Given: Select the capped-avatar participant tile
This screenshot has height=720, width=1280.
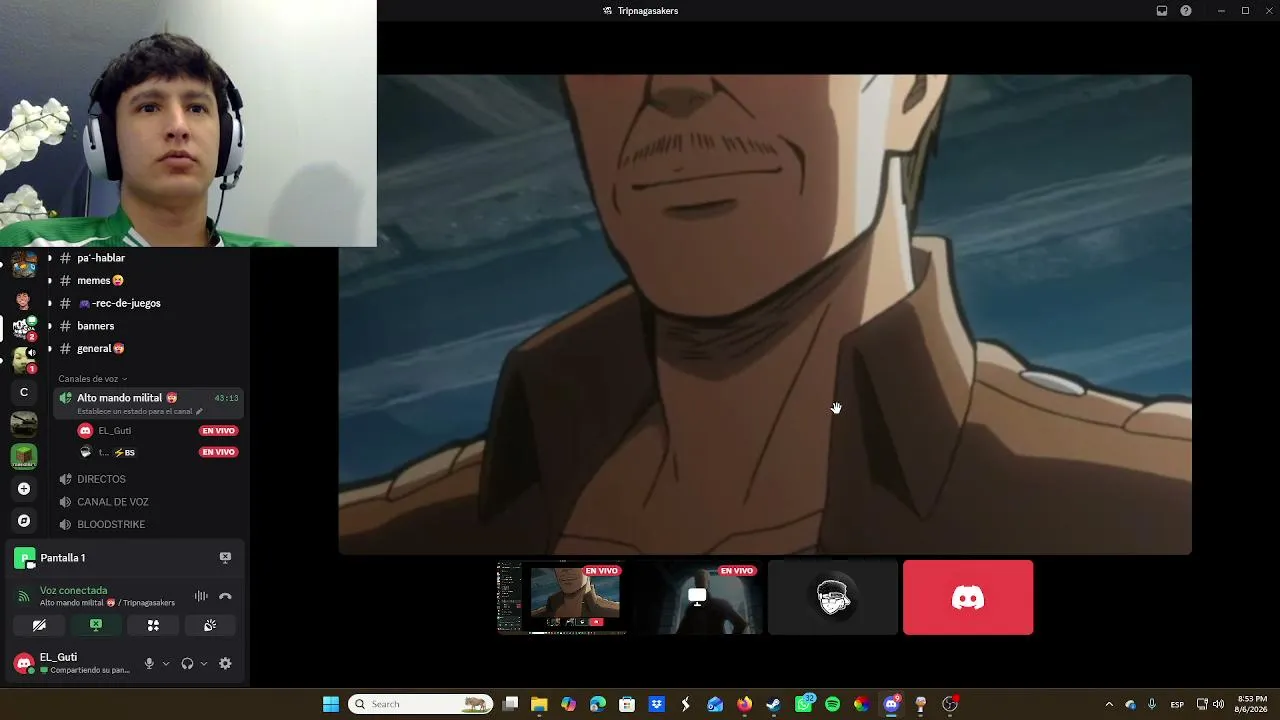Looking at the screenshot, I should (x=833, y=597).
